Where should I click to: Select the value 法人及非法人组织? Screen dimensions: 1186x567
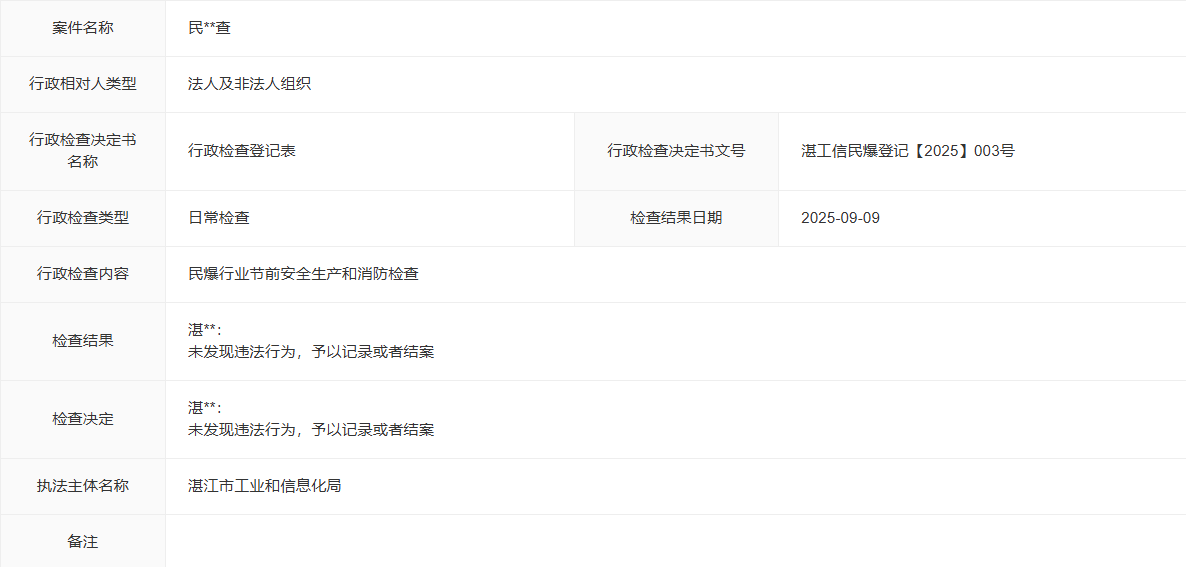(x=249, y=84)
